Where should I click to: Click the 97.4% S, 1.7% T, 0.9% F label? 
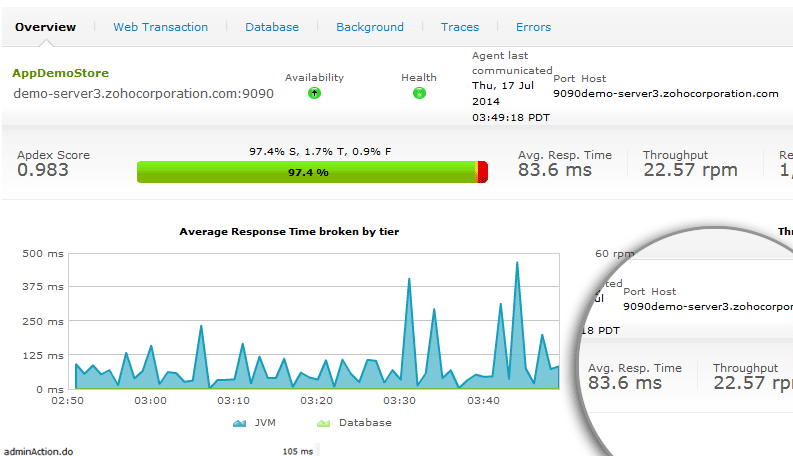[320, 152]
